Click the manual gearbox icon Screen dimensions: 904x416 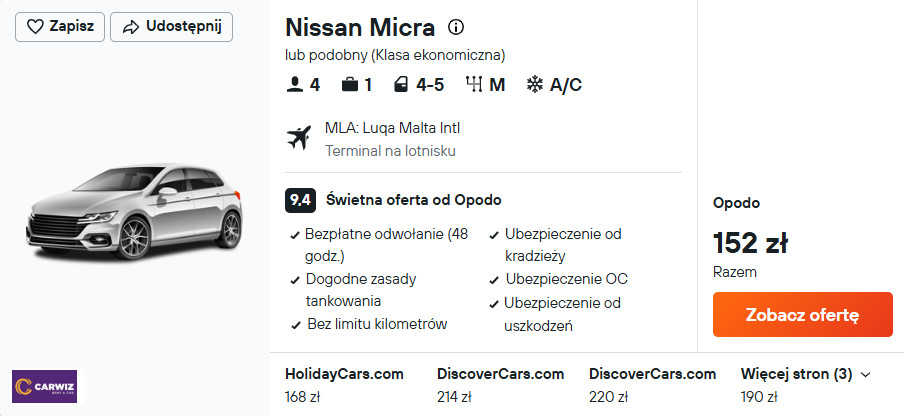pos(474,85)
